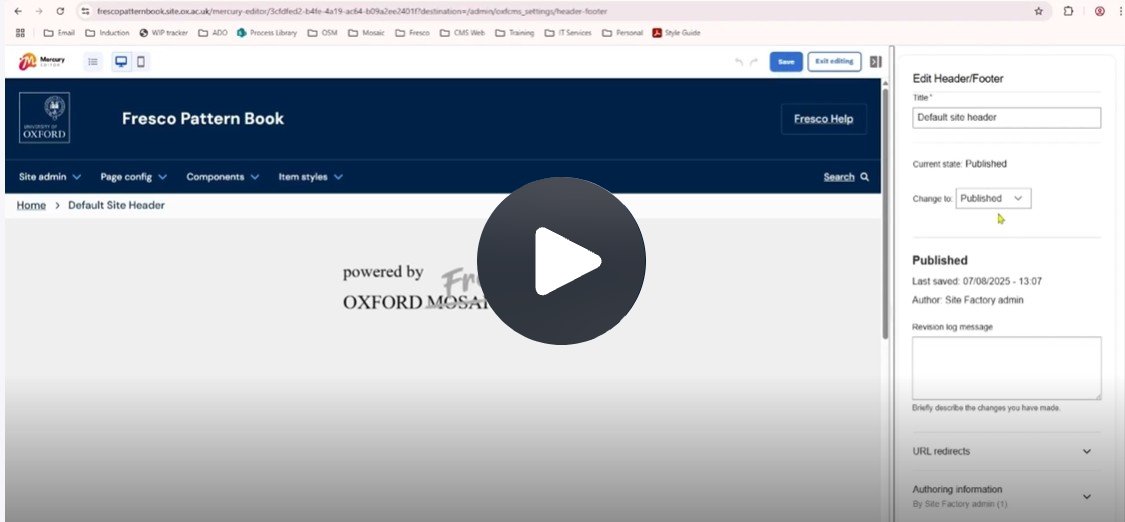Select the 'Author: Site Factory admin' text
1125x522 pixels.
[968, 300]
